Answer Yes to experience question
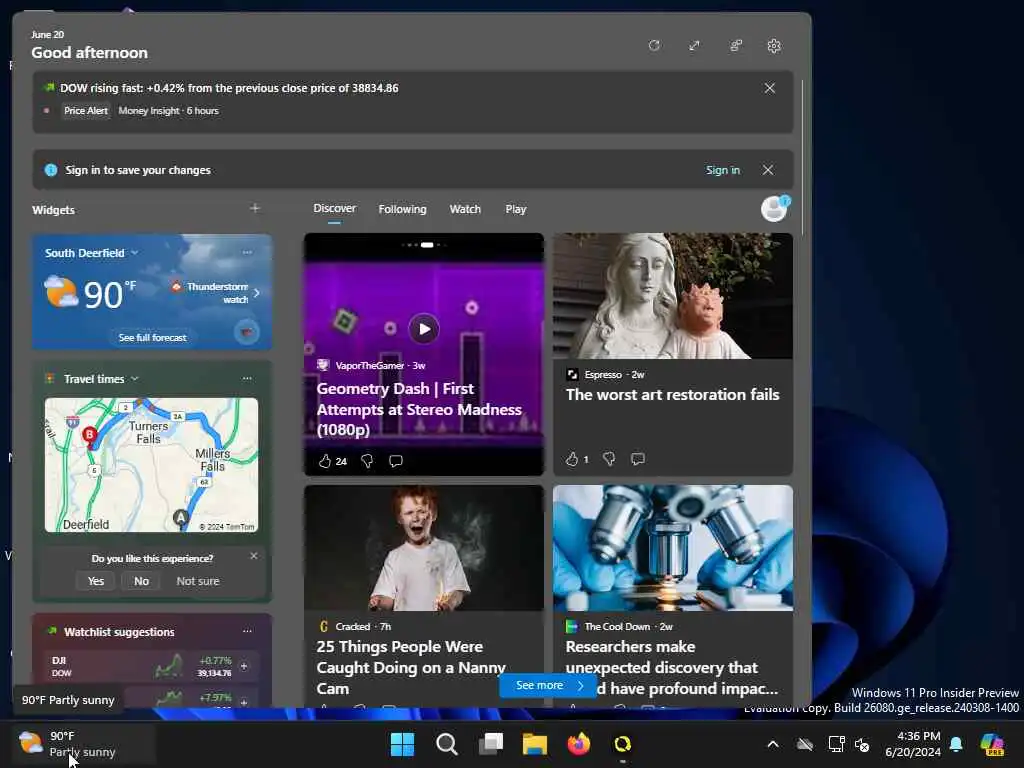 pyautogui.click(x=96, y=581)
